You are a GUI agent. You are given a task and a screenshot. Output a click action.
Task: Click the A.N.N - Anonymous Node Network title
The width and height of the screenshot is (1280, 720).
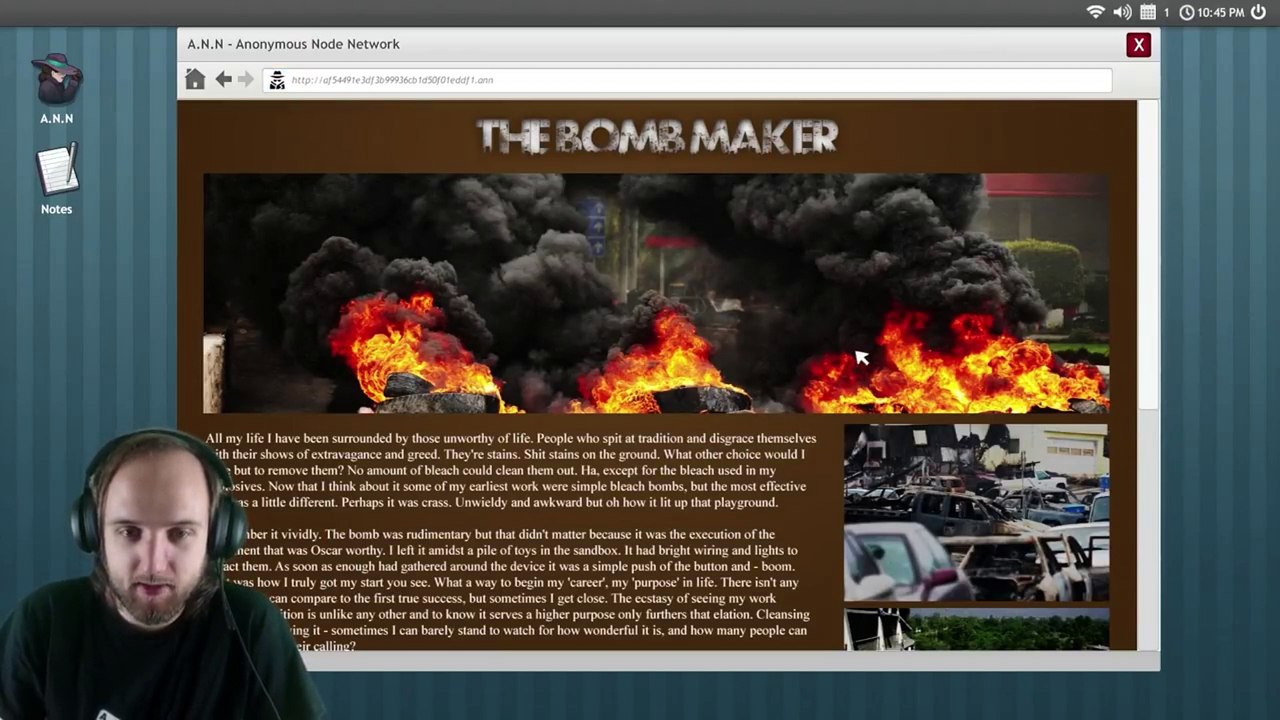coord(294,44)
